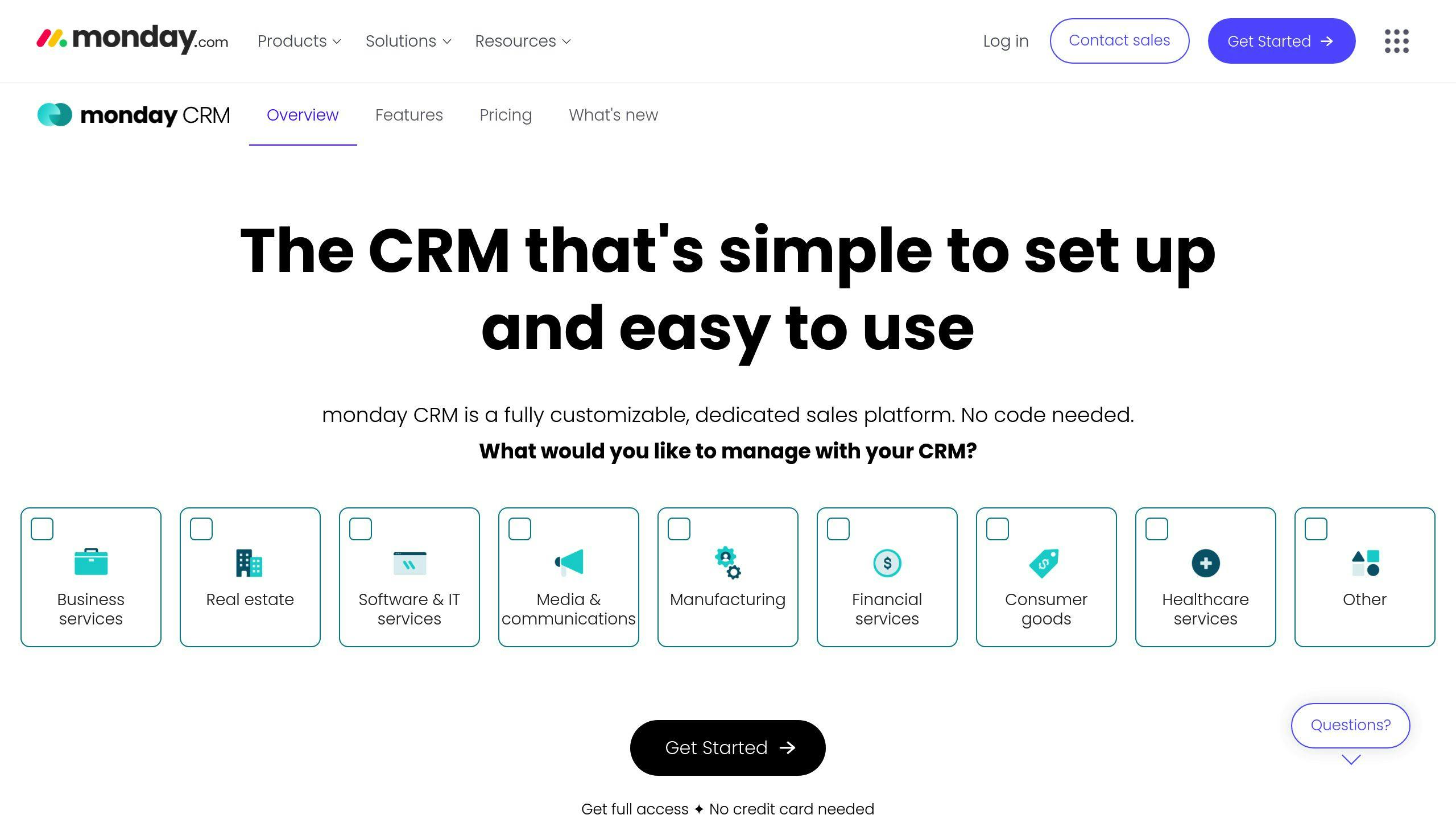Select the Healthcare services icon

[x=1206, y=563]
